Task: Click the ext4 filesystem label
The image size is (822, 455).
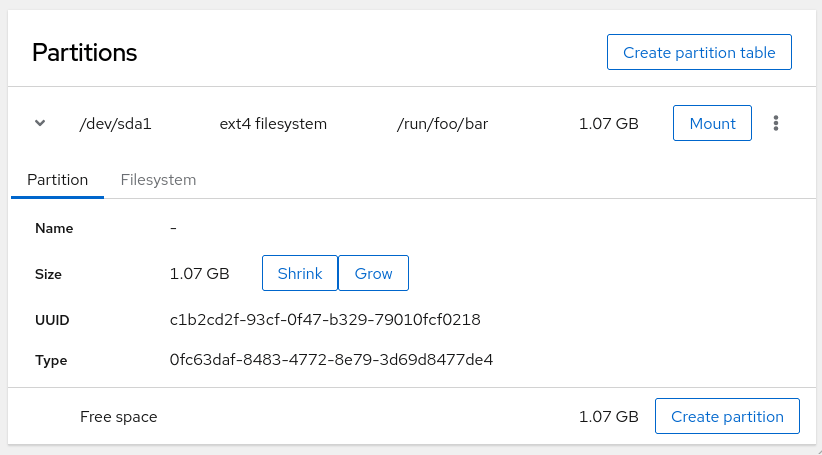Action: coord(273,124)
